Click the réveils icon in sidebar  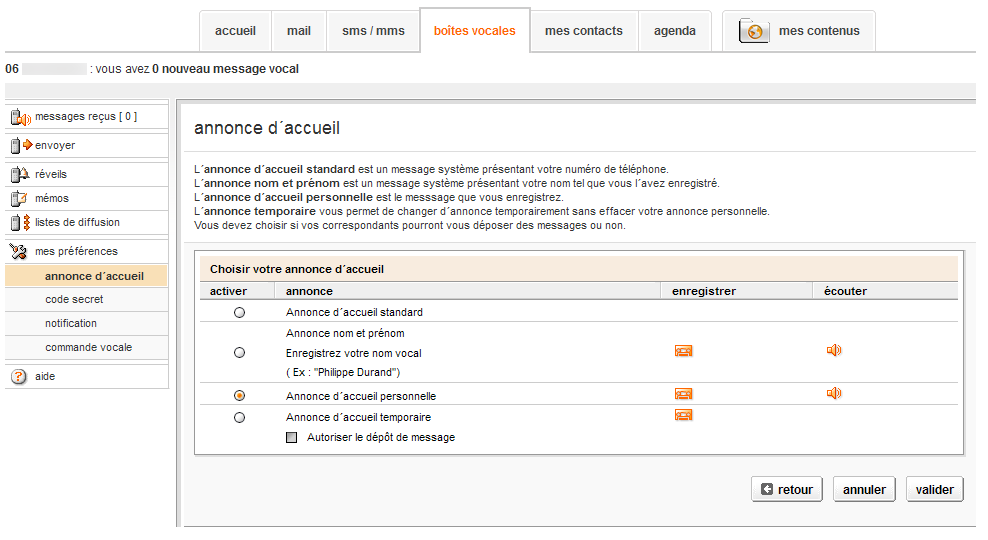20,175
